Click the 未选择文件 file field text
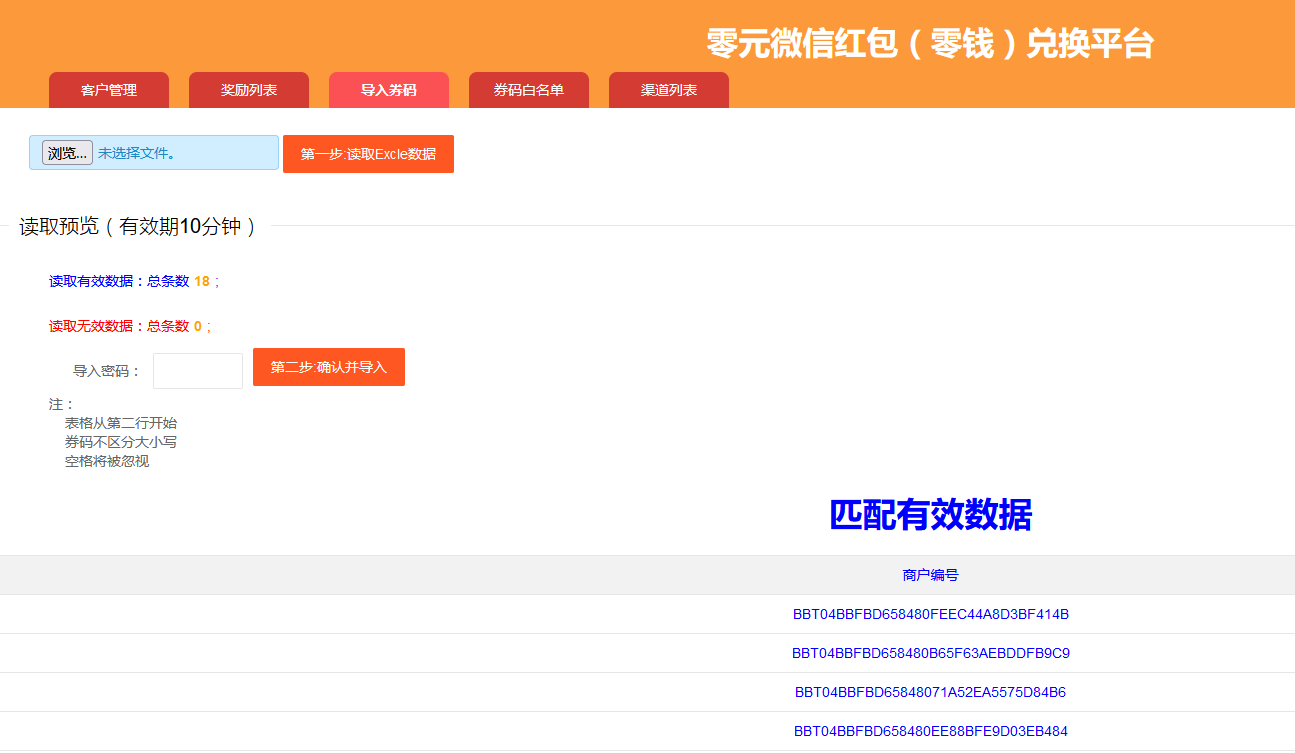The height and width of the screenshot is (753, 1295). [x=136, y=154]
